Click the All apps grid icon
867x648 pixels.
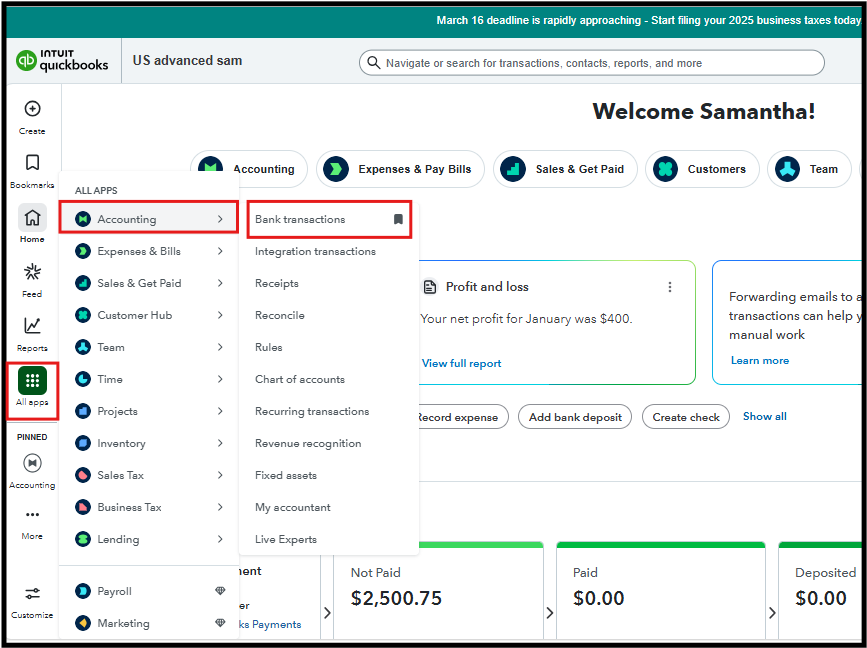click(x=32, y=381)
